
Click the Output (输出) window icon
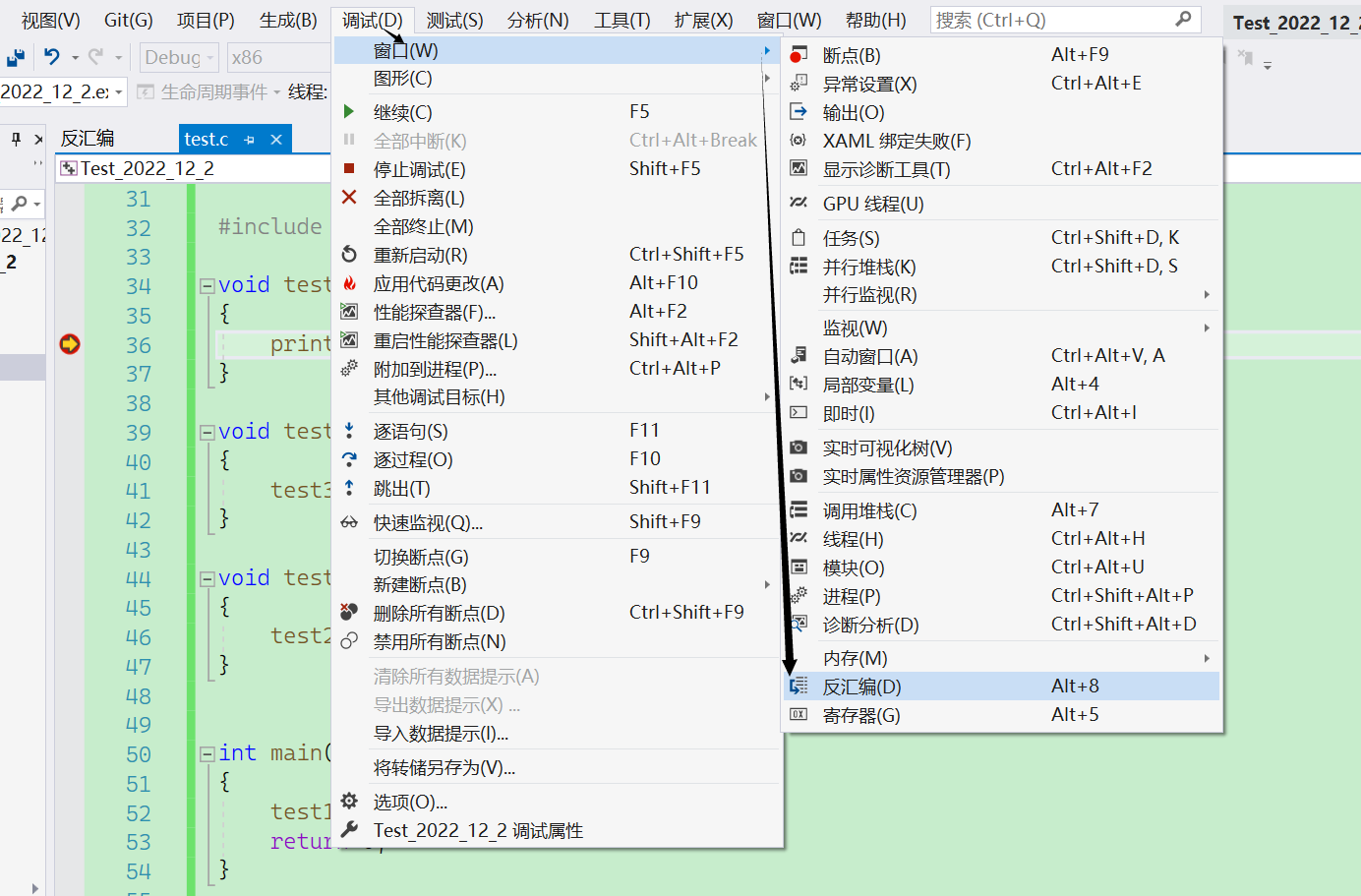pos(799,112)
